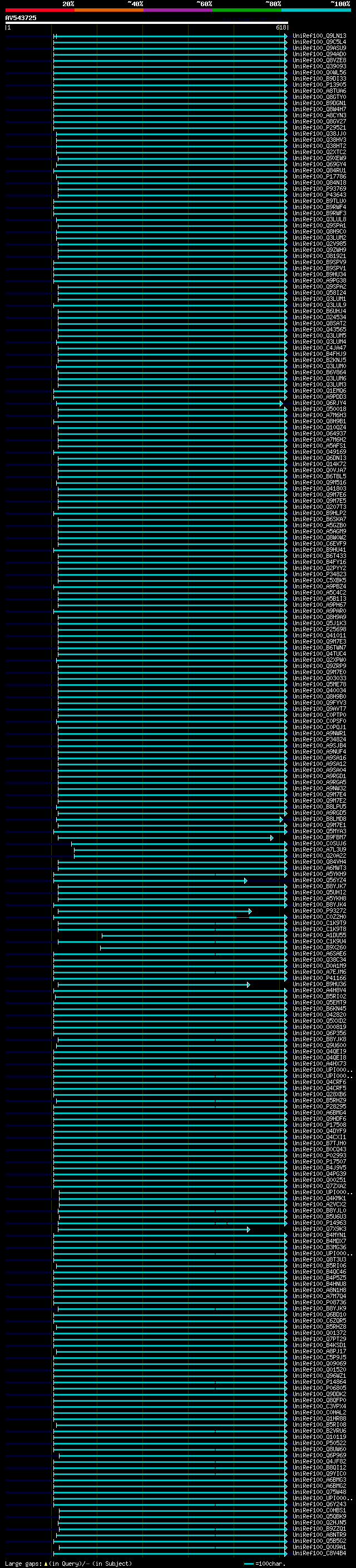The height and width of the screenshot is (1568, 356).
Task: Click the UniRef100_B4KSD1 label
Action: [319, 1346]
